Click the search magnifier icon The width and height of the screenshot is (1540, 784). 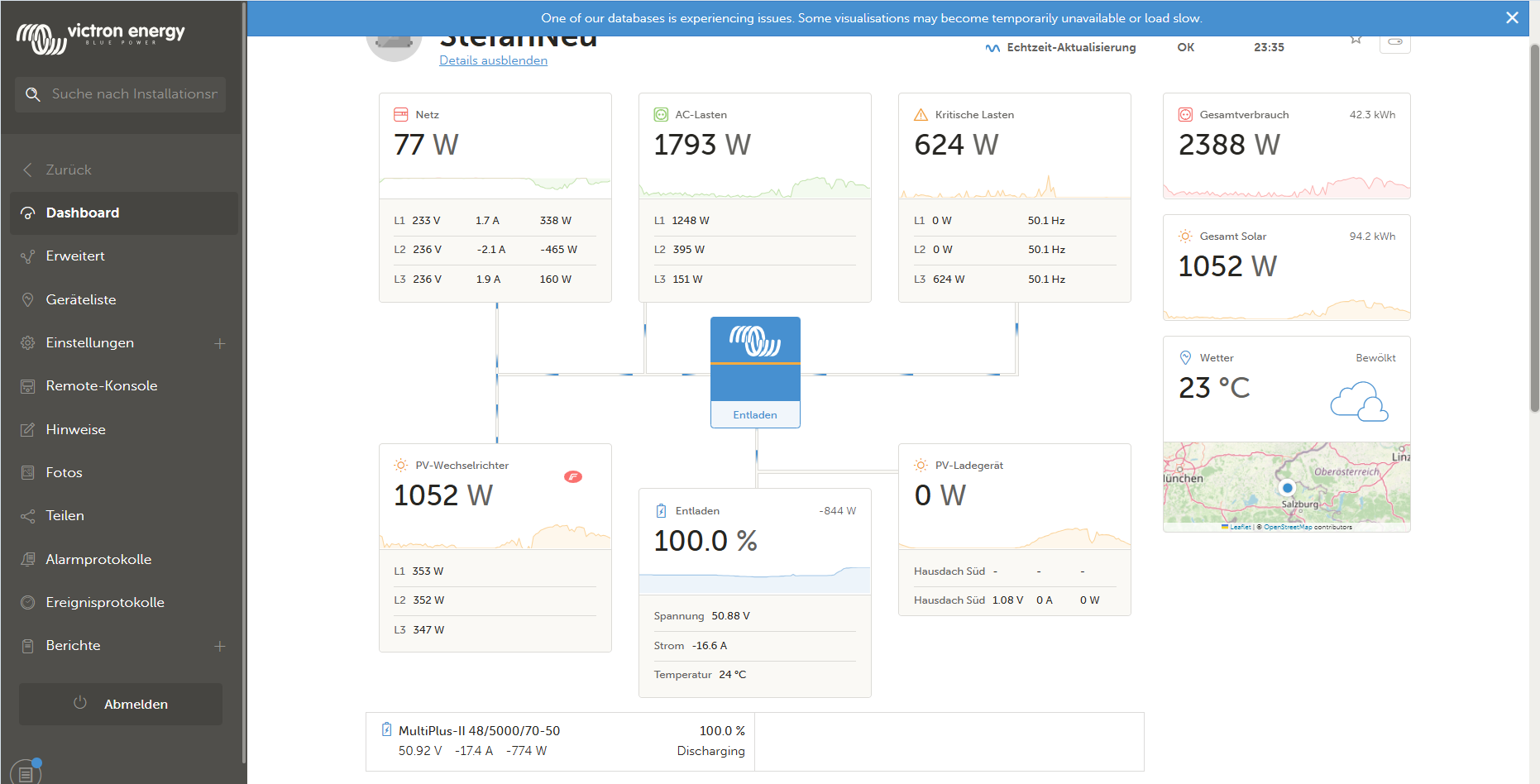point(33,94)
